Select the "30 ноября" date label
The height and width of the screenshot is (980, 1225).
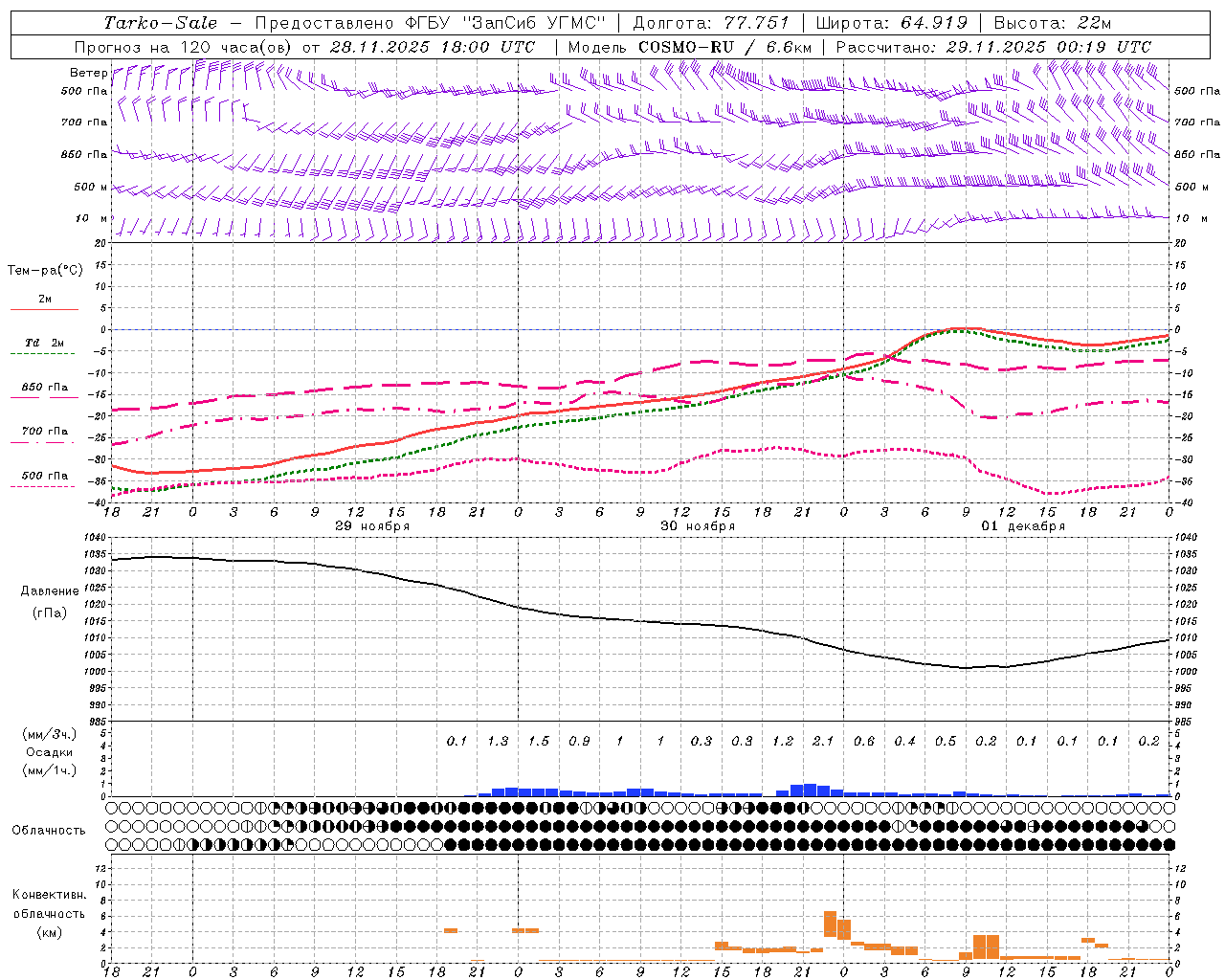[x=698, y=526]
